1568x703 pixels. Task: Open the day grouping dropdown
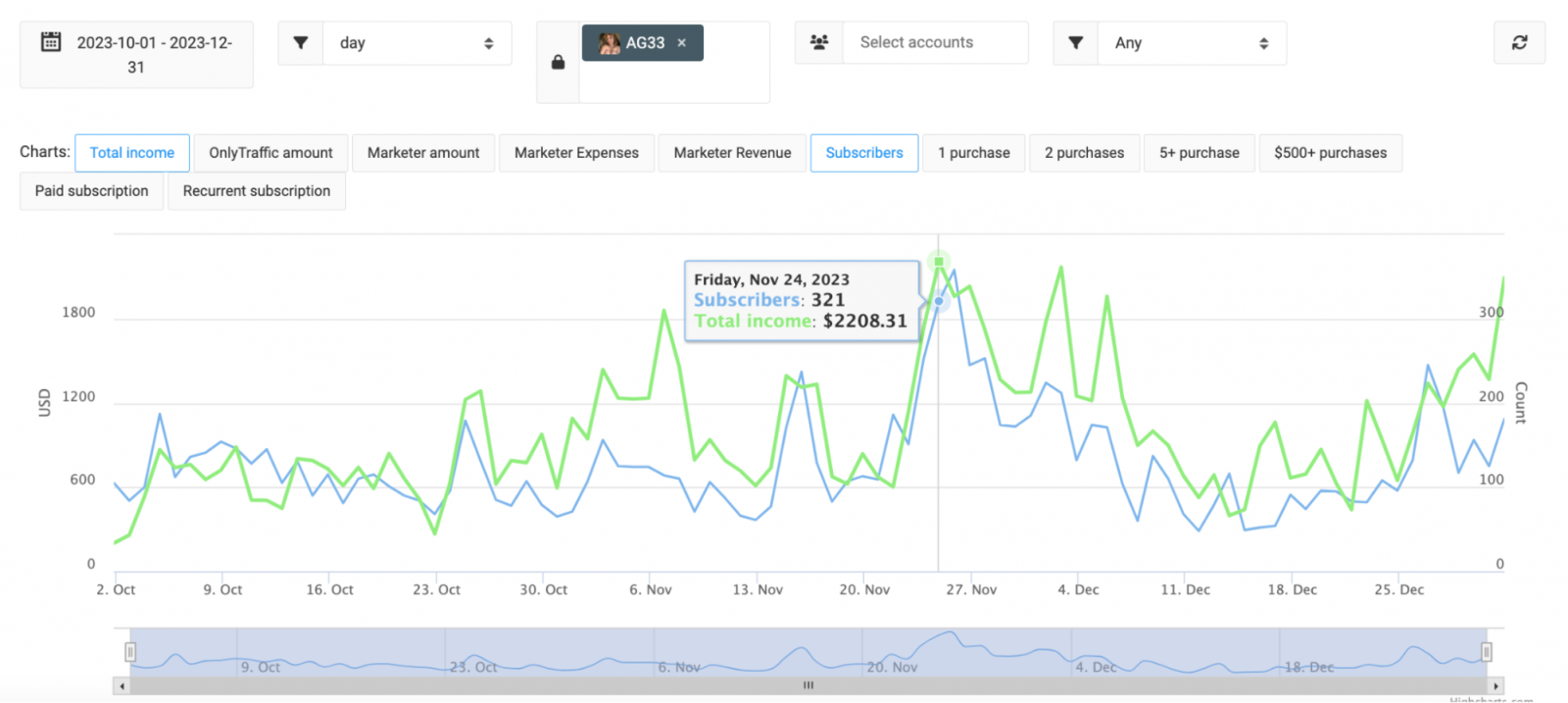click(x=416, y=43)
